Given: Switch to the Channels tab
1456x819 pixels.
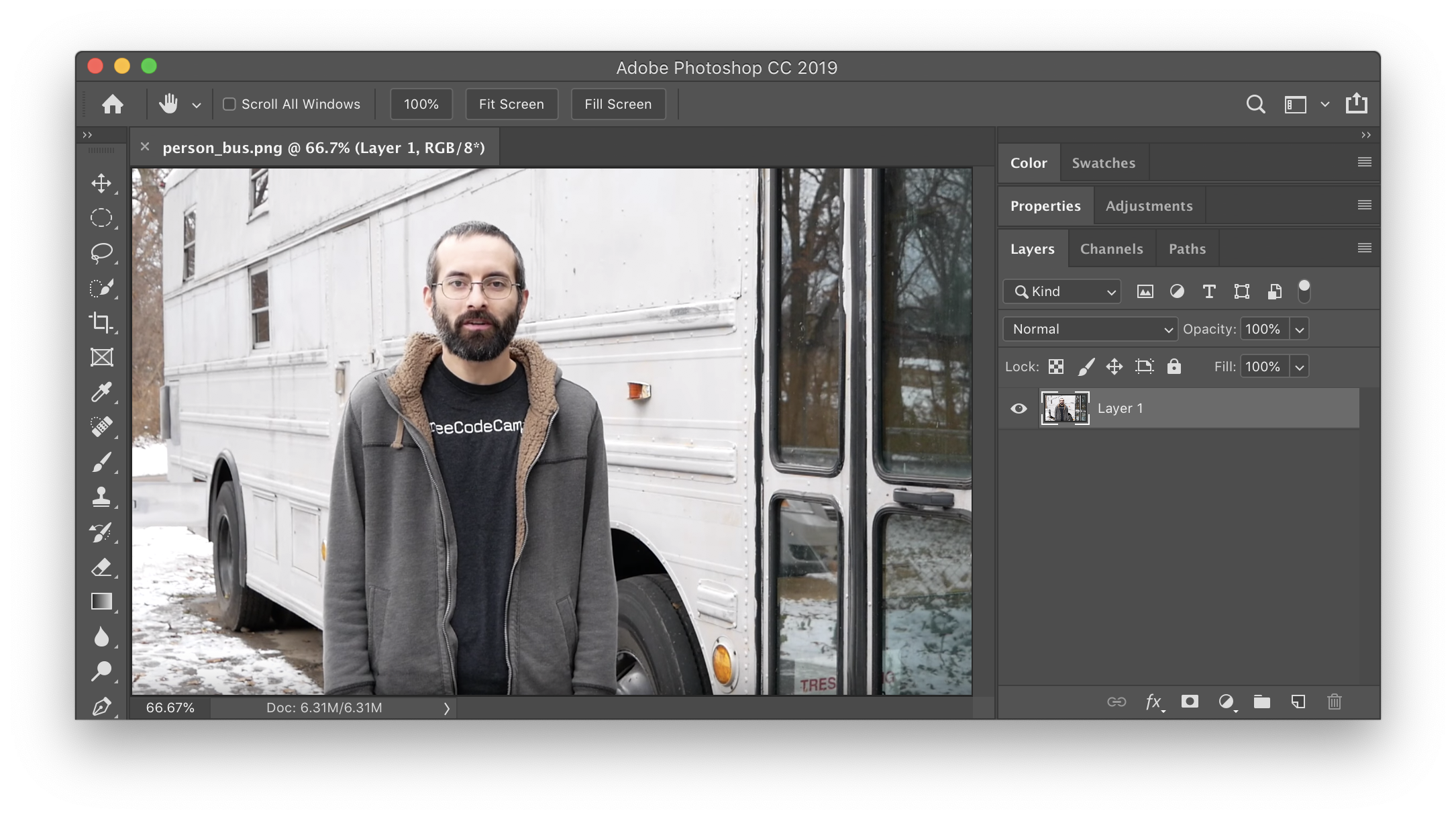Looking at the screenshot, I should 1111,247.
